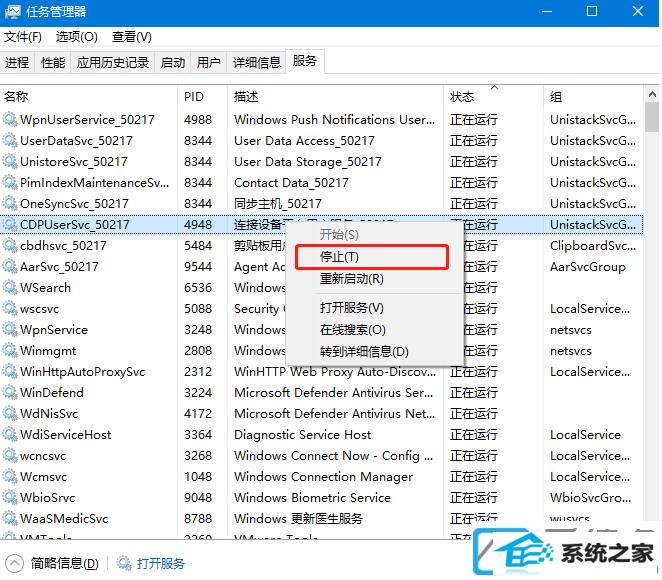This screenshot has height=580, width=662.
Task: Click the wcncsvc service gear icon
Action: [10, 456]
